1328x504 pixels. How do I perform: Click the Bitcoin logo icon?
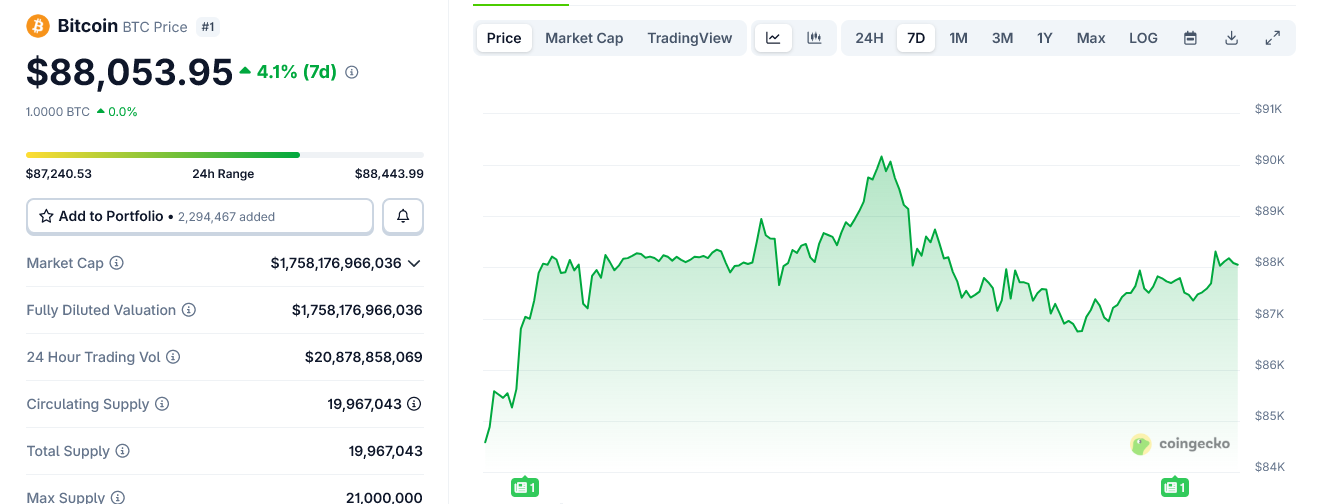tap(38, 26)
